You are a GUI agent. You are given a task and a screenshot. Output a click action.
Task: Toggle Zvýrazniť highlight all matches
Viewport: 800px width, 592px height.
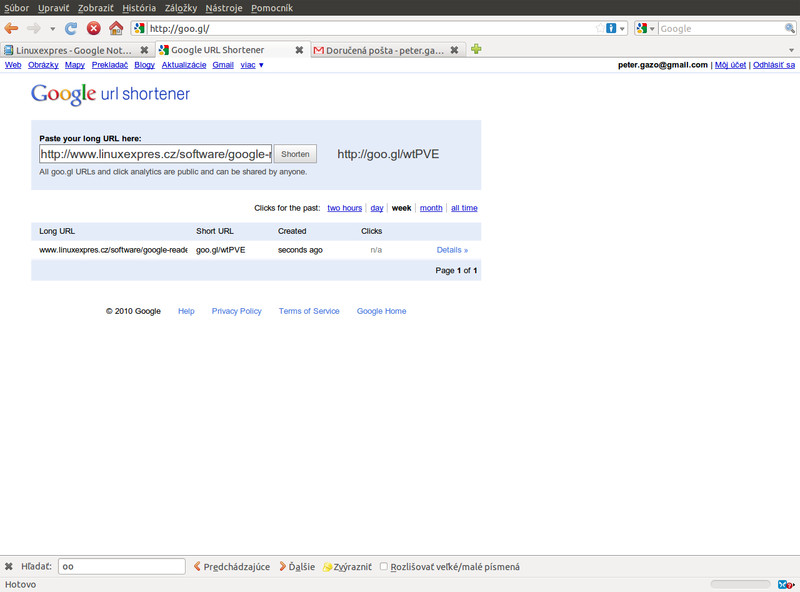click(347, 566)
